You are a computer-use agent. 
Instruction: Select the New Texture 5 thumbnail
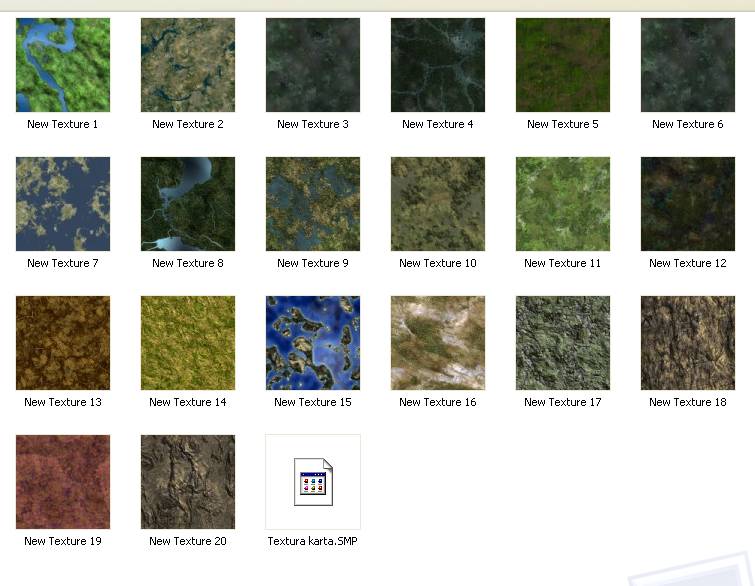tap(563, 65)
